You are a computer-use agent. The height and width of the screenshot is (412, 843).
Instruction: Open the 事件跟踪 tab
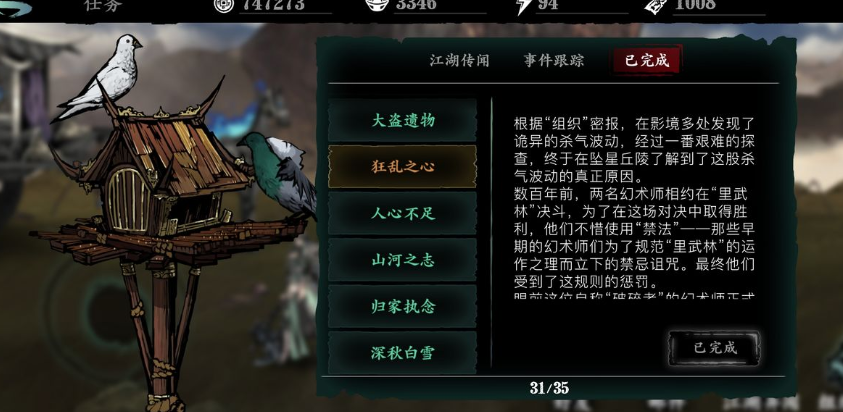(554, 60)
